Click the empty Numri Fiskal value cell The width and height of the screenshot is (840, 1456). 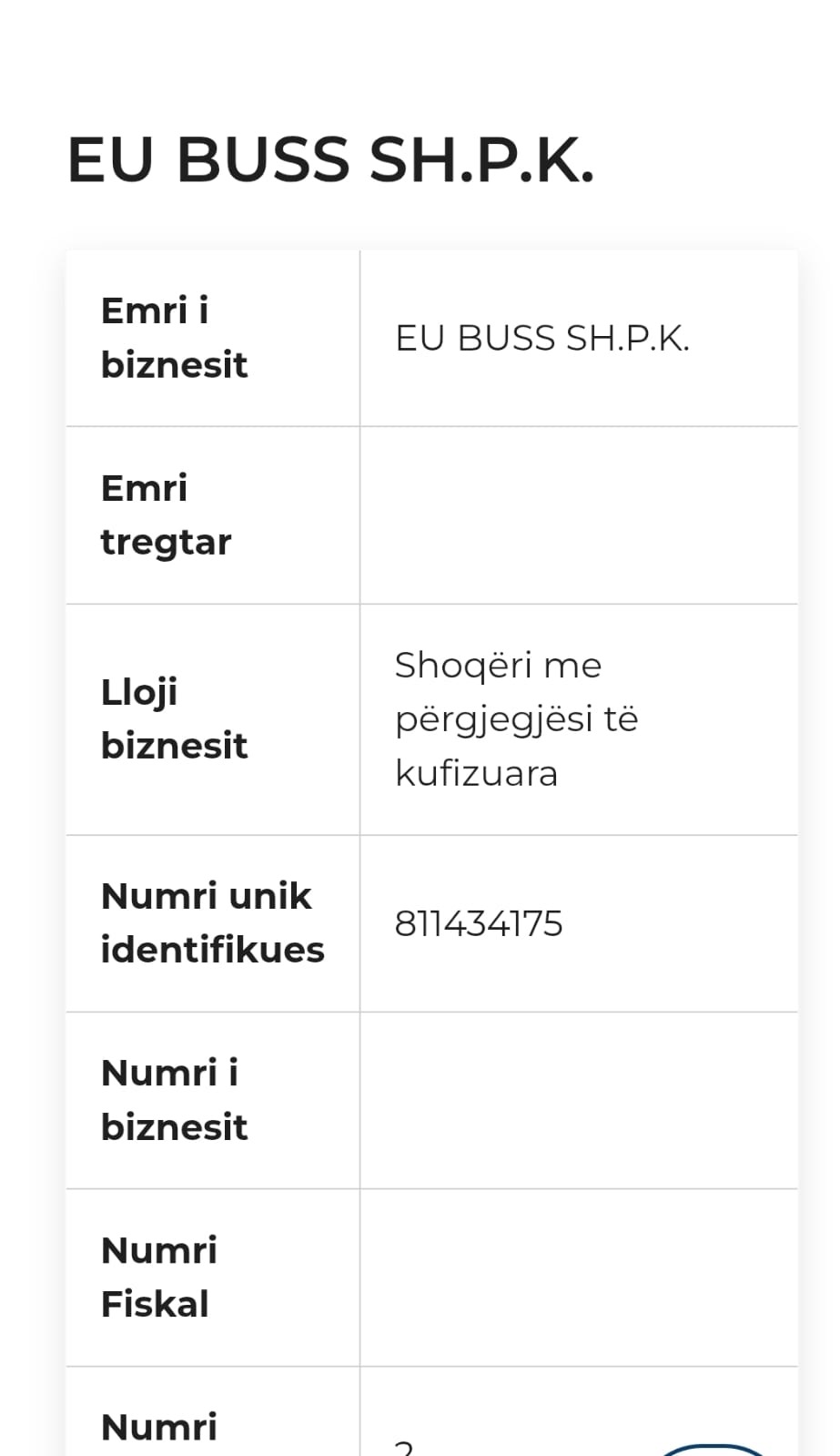[x=579, y=1277]
